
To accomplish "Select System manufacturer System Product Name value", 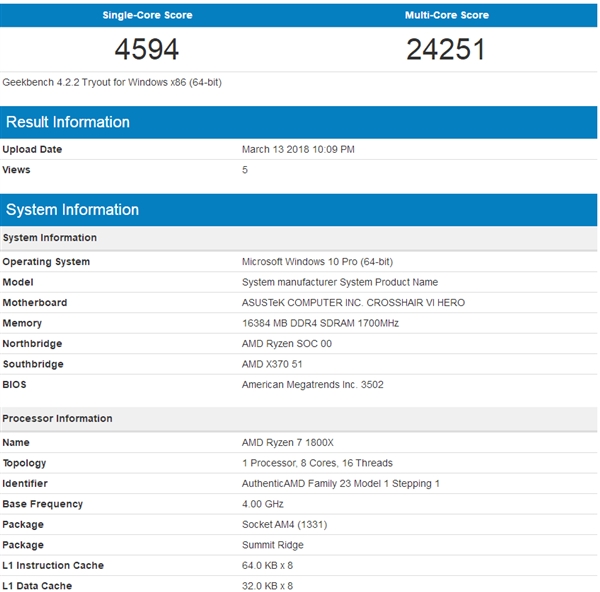I will (x=340, y=282).
